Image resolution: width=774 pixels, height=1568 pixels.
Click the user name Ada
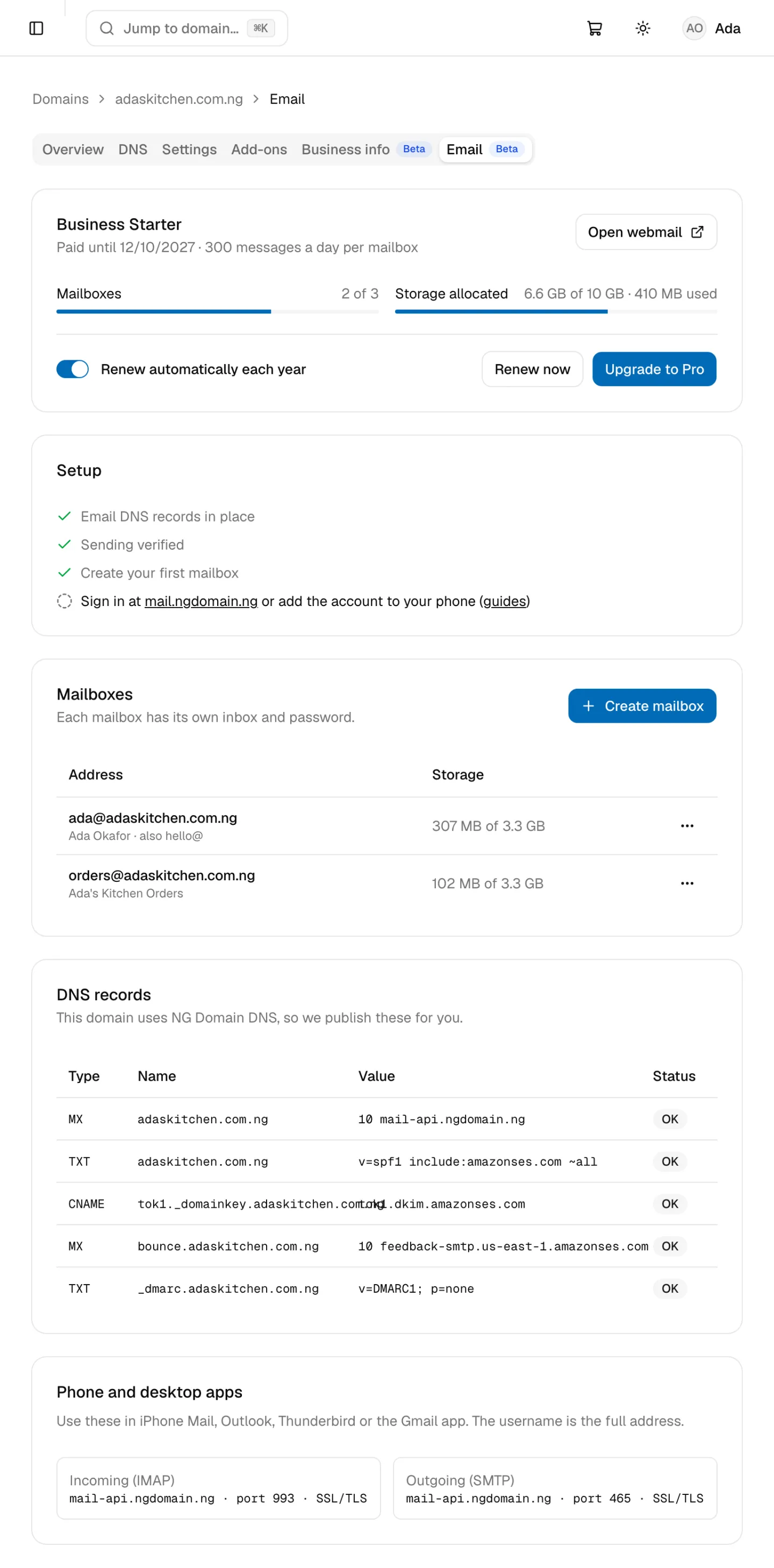click(x=727, y=28)
